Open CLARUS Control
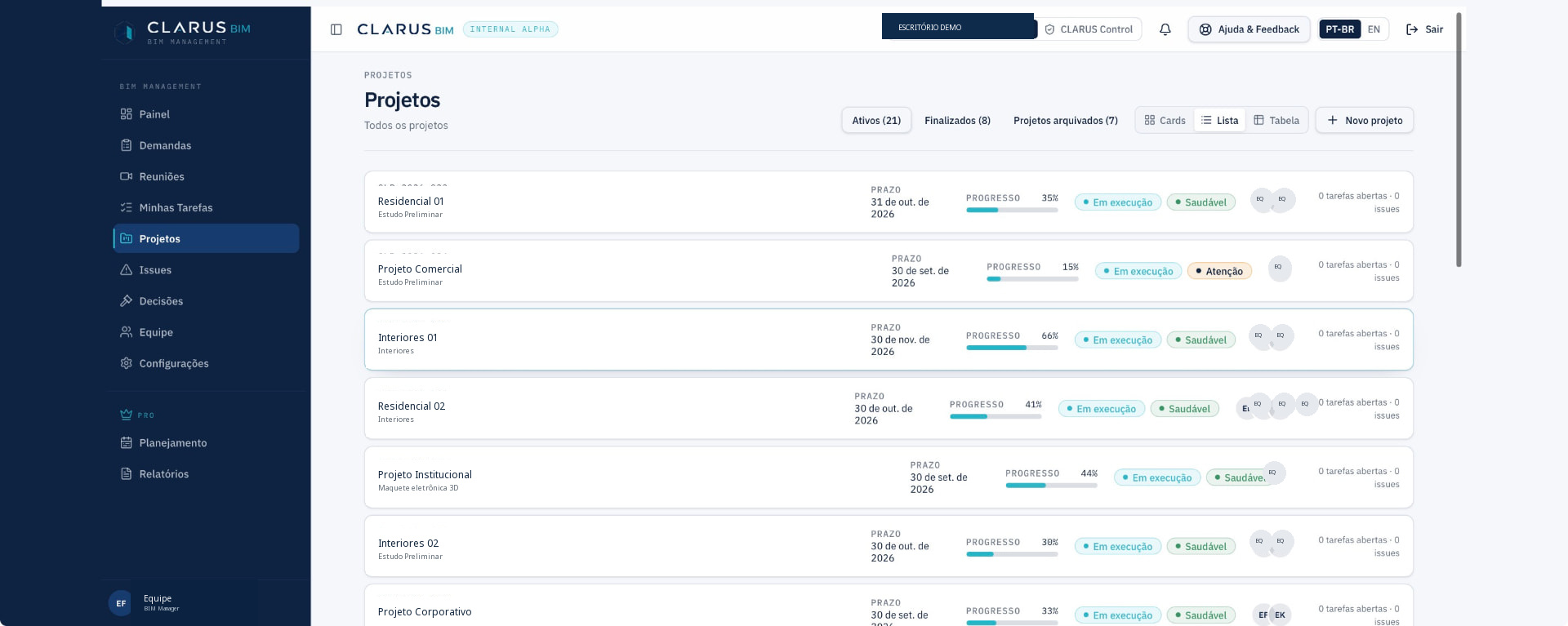Viewport: 1568px width, 626px height. pyautogui.click(x=1089, y=29)
